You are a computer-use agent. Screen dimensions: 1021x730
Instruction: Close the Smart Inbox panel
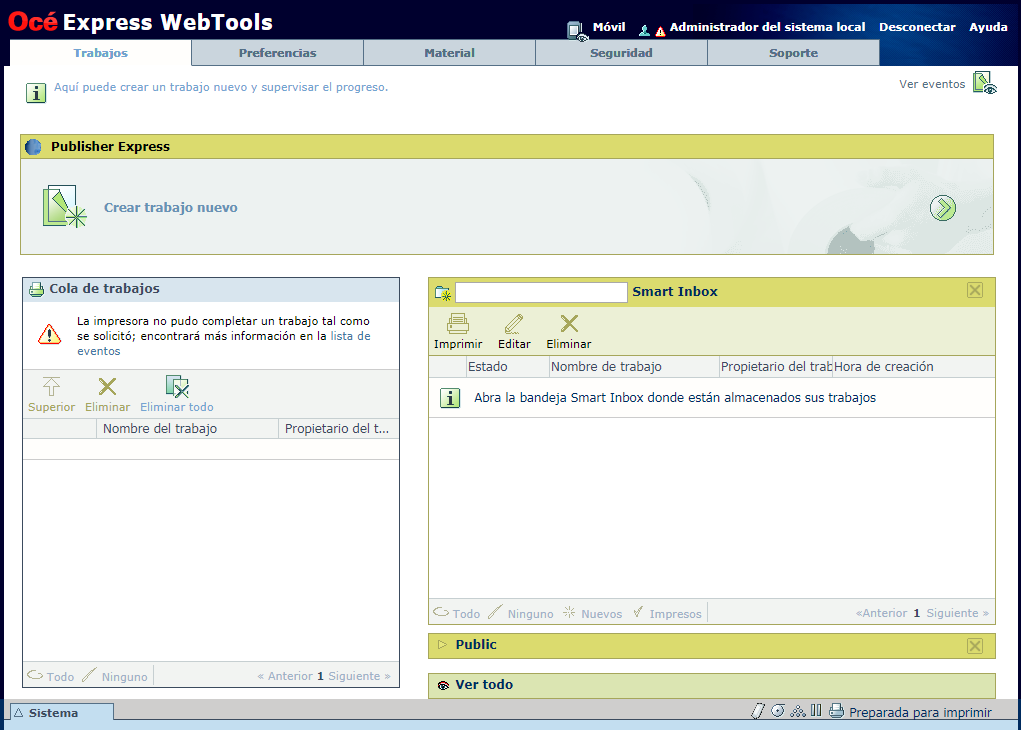[975, 290]
